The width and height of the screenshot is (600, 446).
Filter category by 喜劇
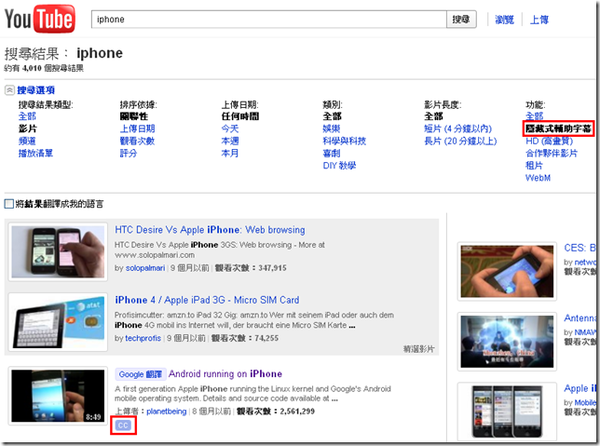tap(331, 153)
